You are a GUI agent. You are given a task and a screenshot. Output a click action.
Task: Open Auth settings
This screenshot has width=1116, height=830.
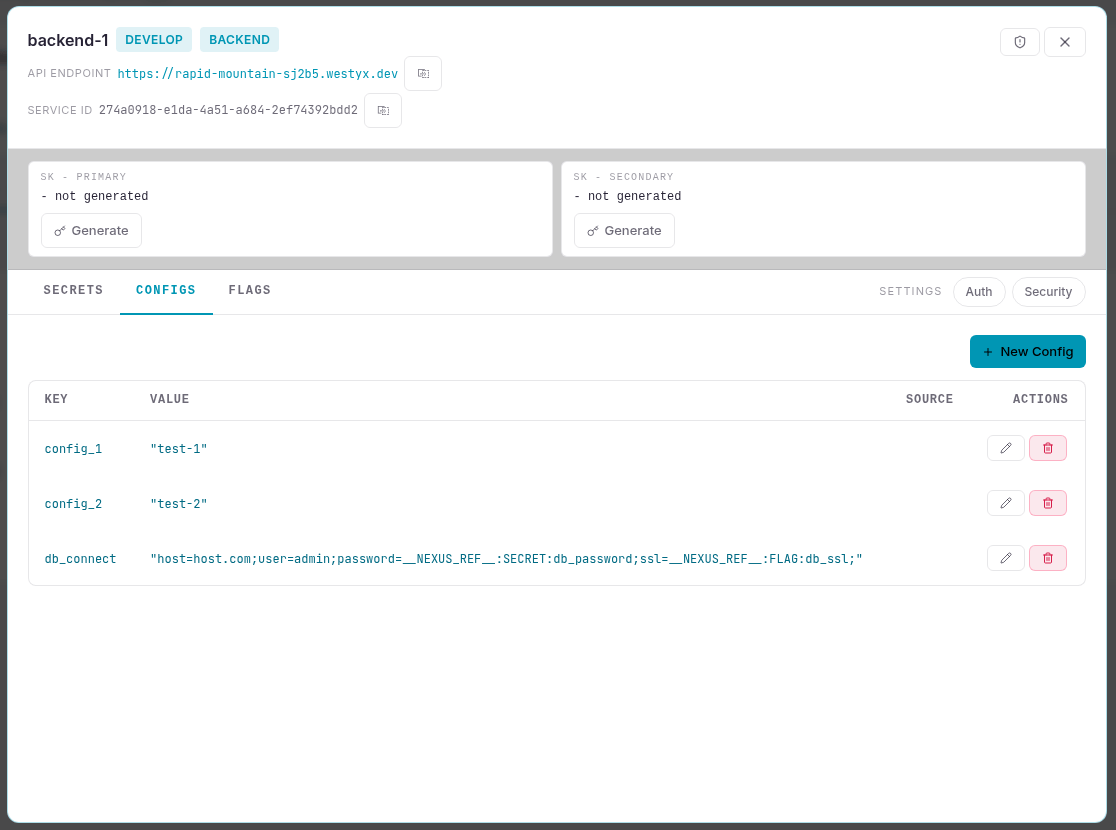click(978, 292)
